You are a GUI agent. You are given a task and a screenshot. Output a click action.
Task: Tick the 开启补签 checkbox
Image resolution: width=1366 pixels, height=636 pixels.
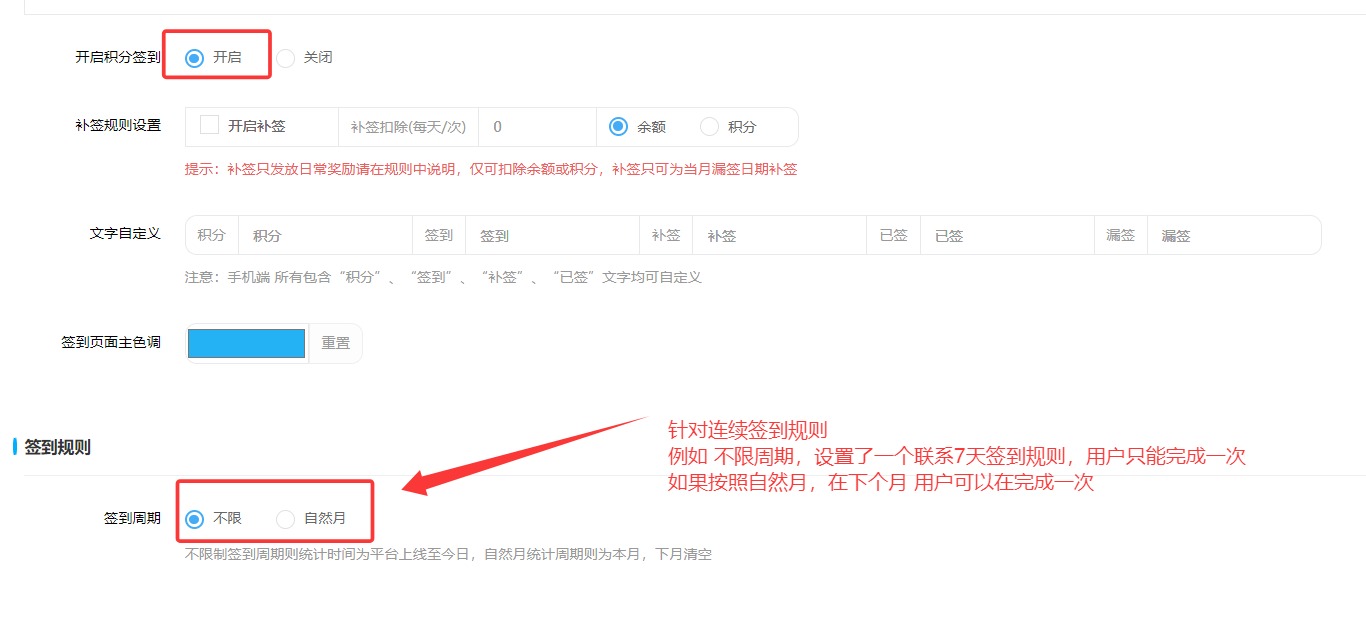[210, 126]
